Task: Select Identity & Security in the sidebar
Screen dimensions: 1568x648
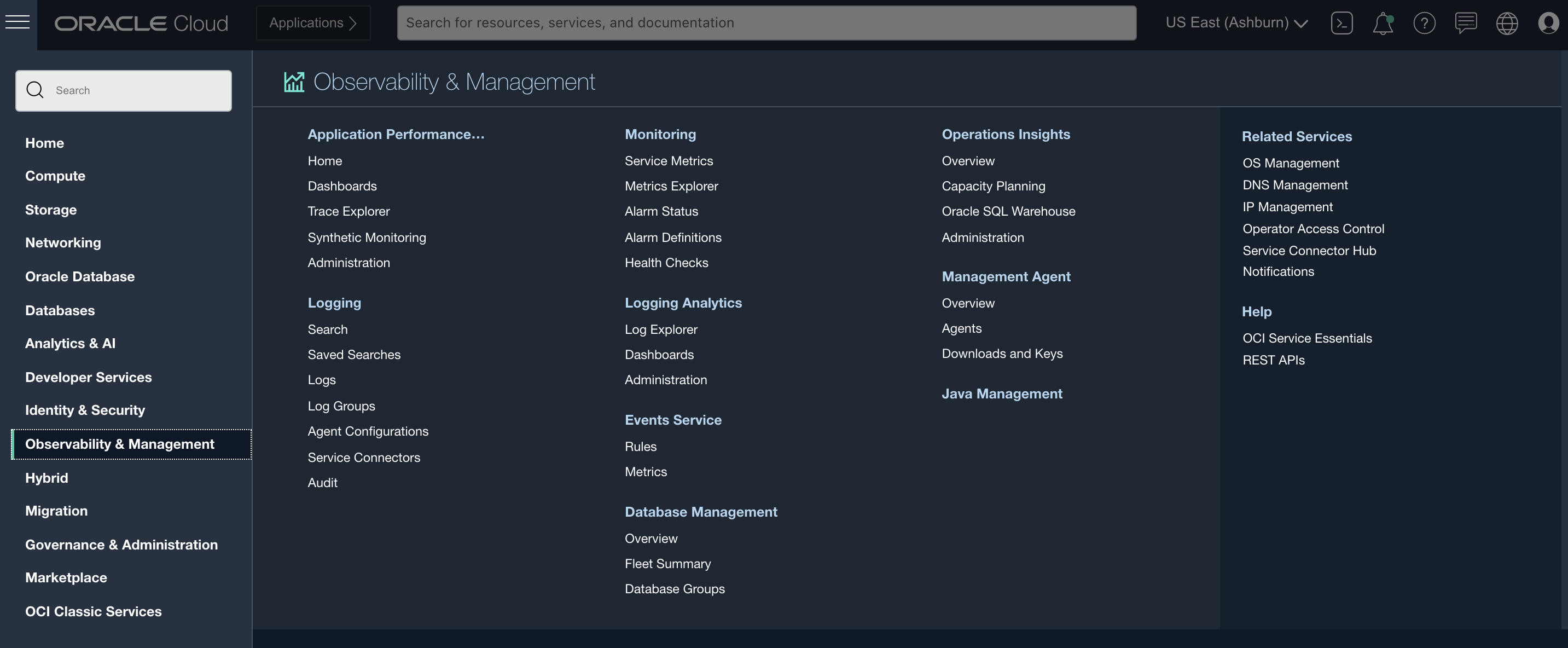Action: click(x=85, y=410)
